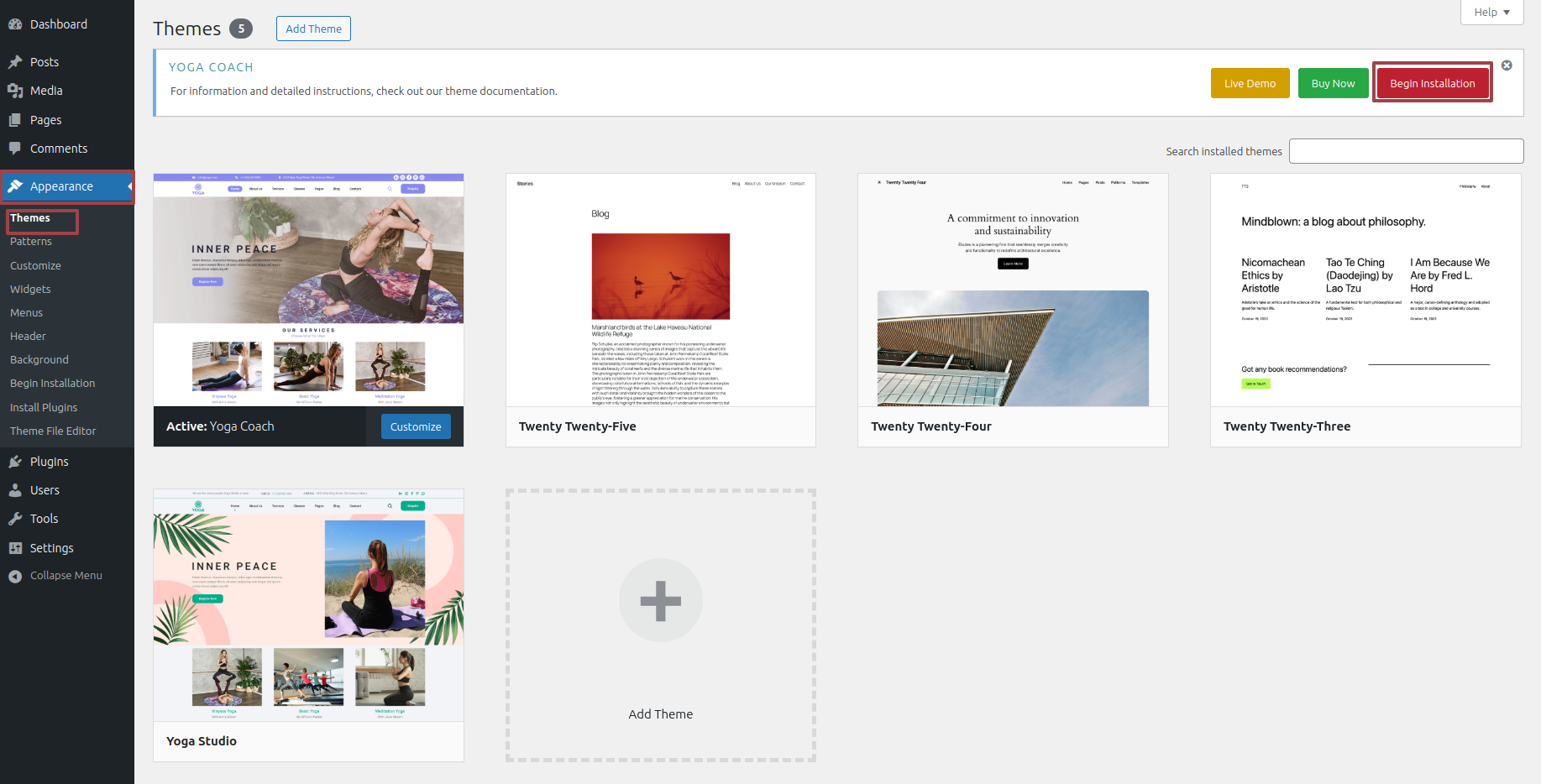This screenshot has height=784, width=1541.
Task: Open Install Plugins submenu item
Action: [44, 407]
